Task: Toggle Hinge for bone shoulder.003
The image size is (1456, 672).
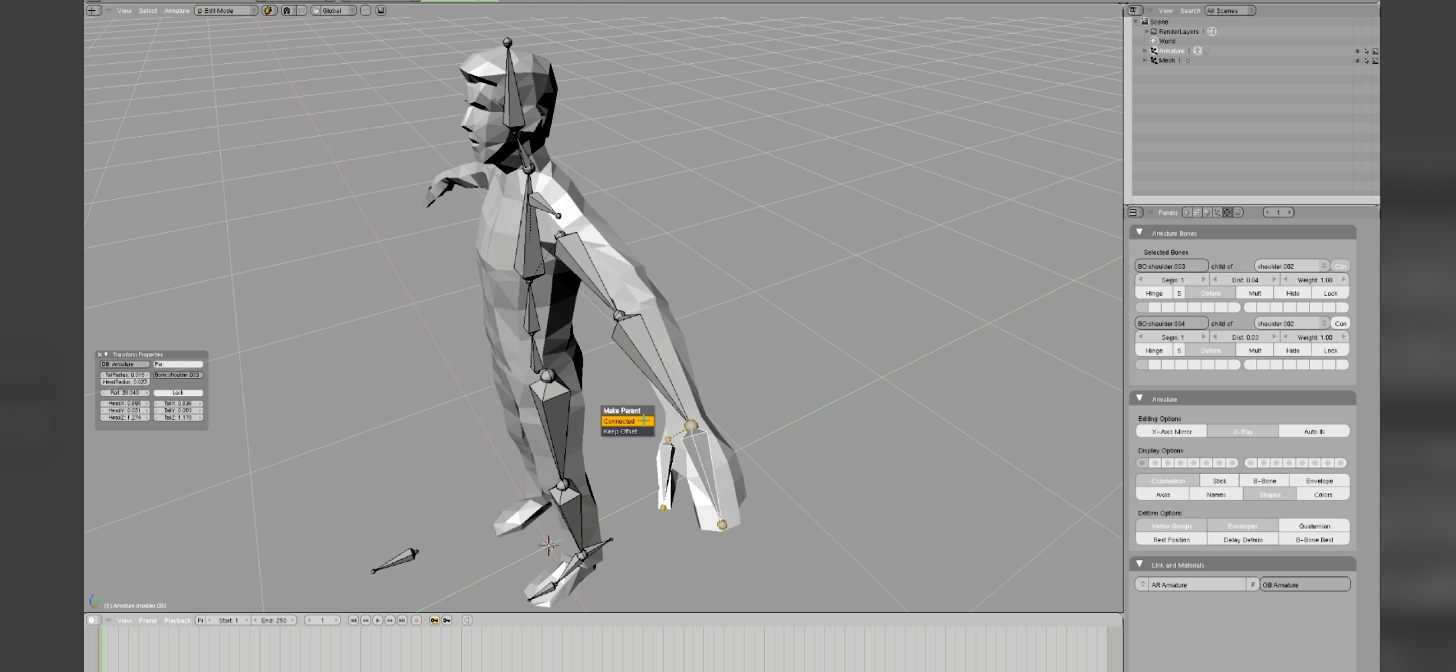Action: [1154, 294]
